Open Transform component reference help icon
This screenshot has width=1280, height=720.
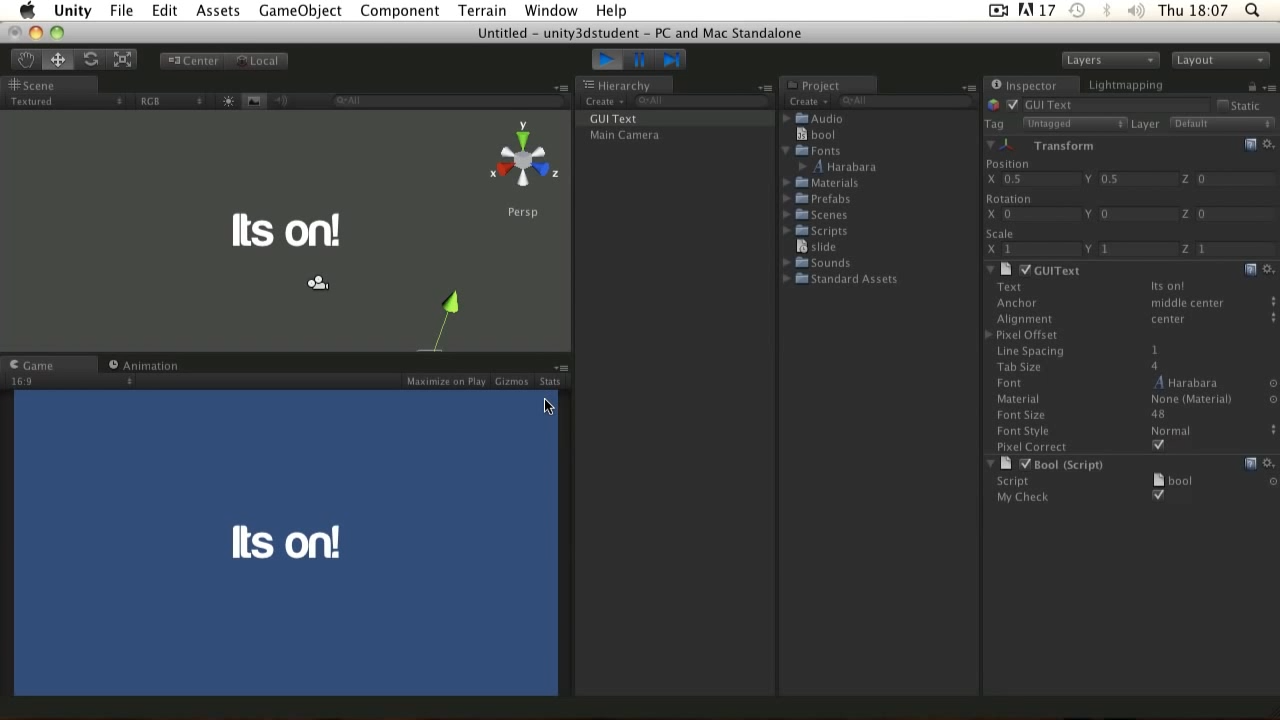(1251, 145)
